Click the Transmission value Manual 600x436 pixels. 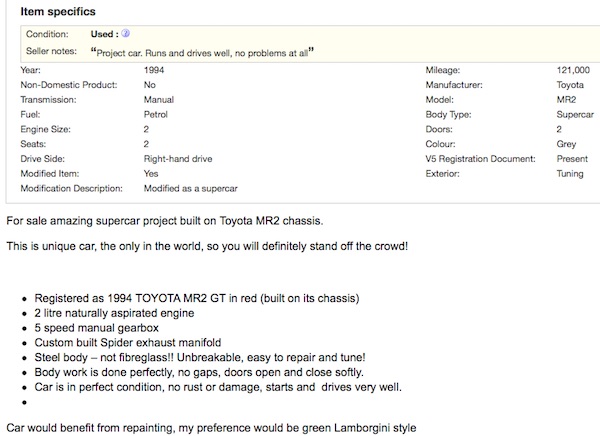(x=158, y=100)
